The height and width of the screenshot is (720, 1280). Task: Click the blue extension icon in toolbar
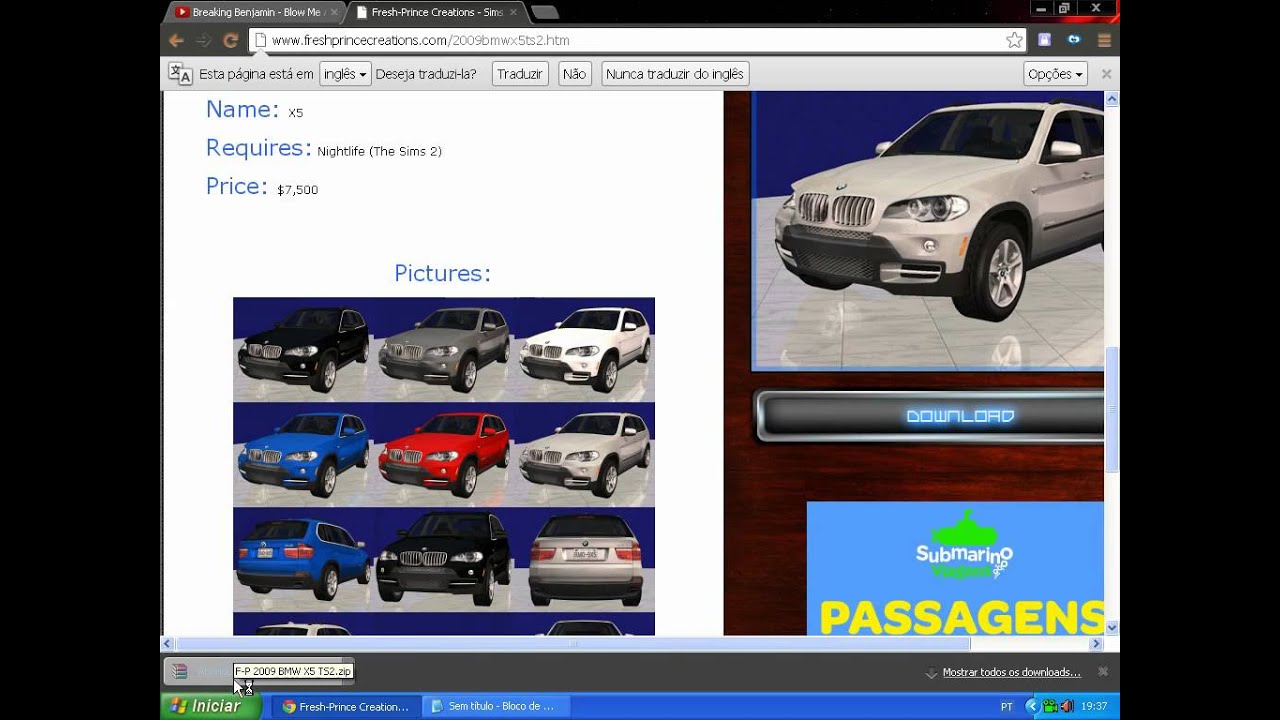(x=1074, y=40)
